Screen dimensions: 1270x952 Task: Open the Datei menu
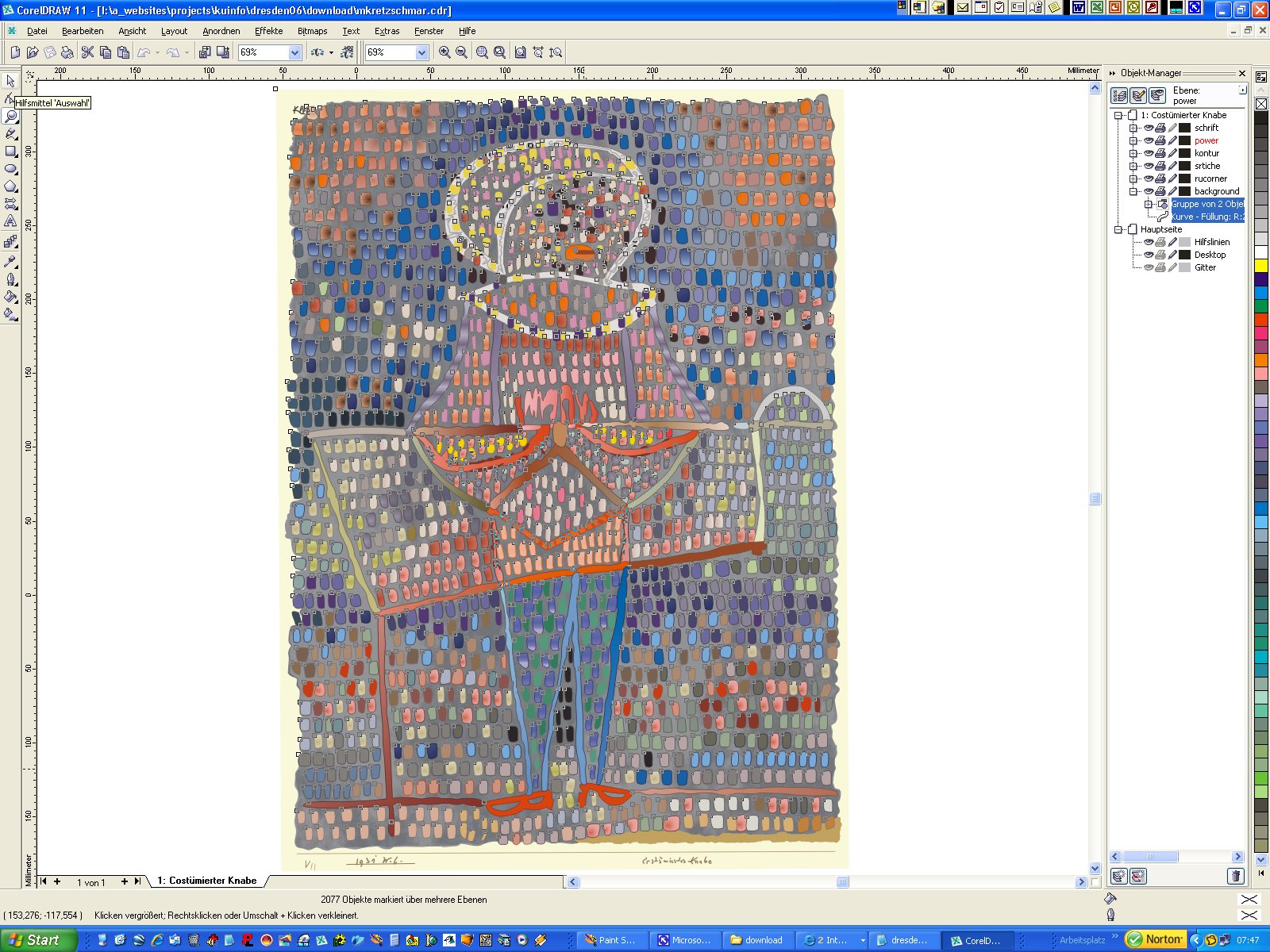37,31
